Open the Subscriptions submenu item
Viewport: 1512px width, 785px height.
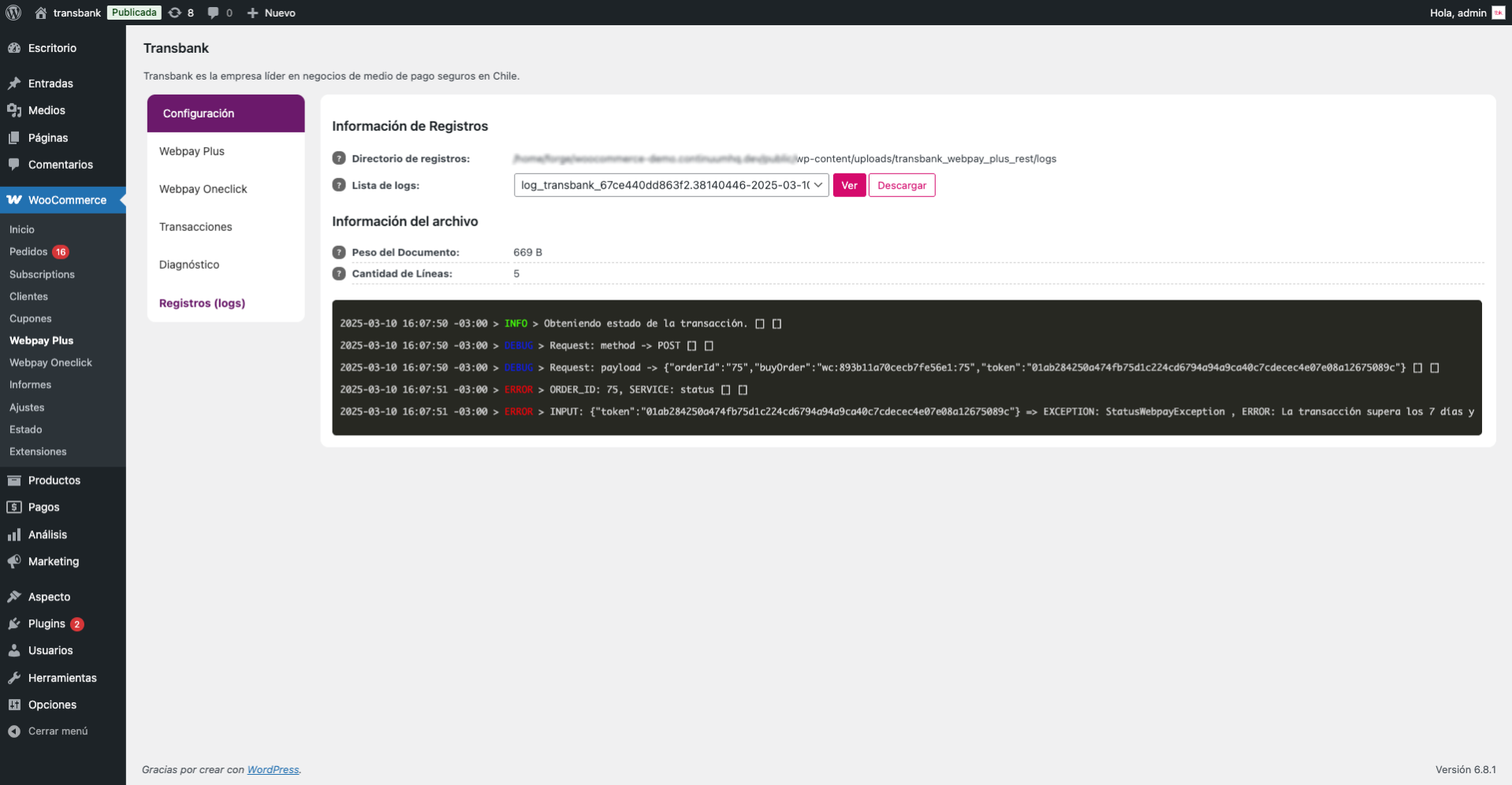[x=42, y=274]
